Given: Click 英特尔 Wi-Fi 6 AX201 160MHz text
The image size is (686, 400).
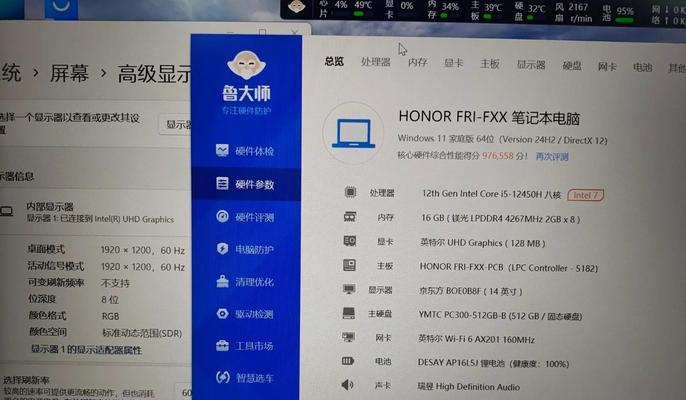Looking at the screenshot, I should (476, 339).
